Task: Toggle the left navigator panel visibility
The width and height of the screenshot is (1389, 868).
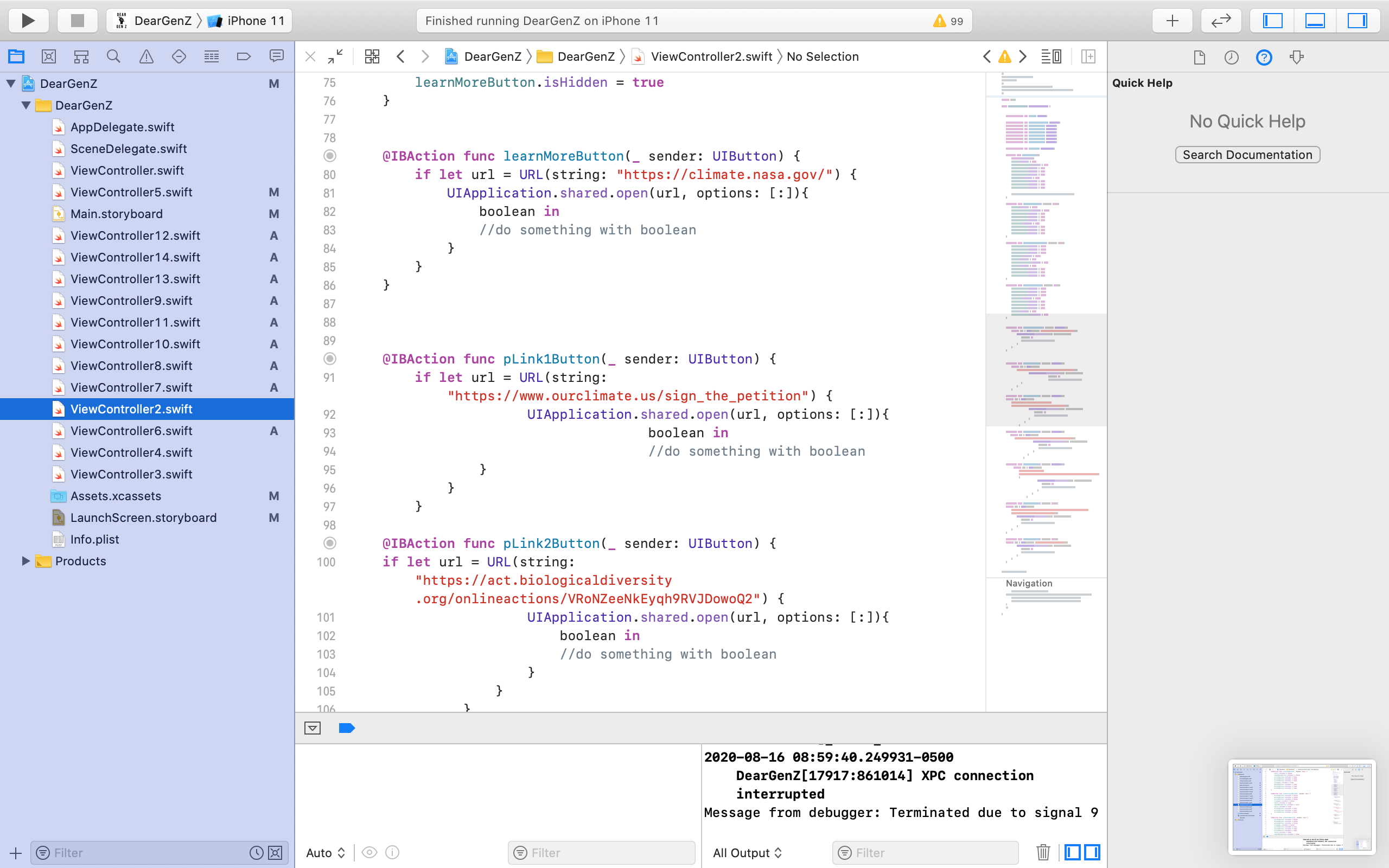Action: click(x=1272, y=21)
